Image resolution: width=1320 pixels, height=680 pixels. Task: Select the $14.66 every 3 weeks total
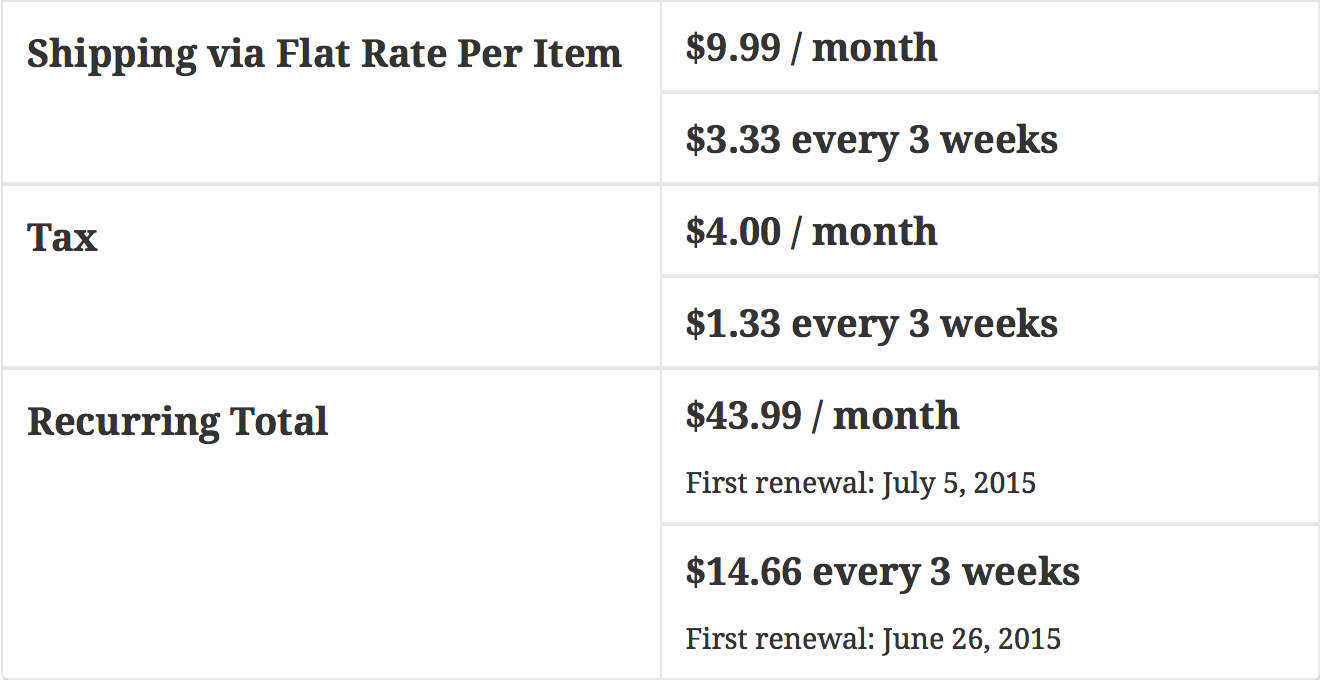882,571
